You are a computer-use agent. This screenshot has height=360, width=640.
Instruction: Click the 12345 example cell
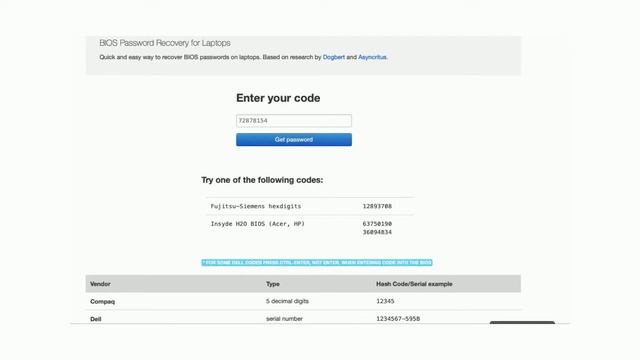[385, 301]
